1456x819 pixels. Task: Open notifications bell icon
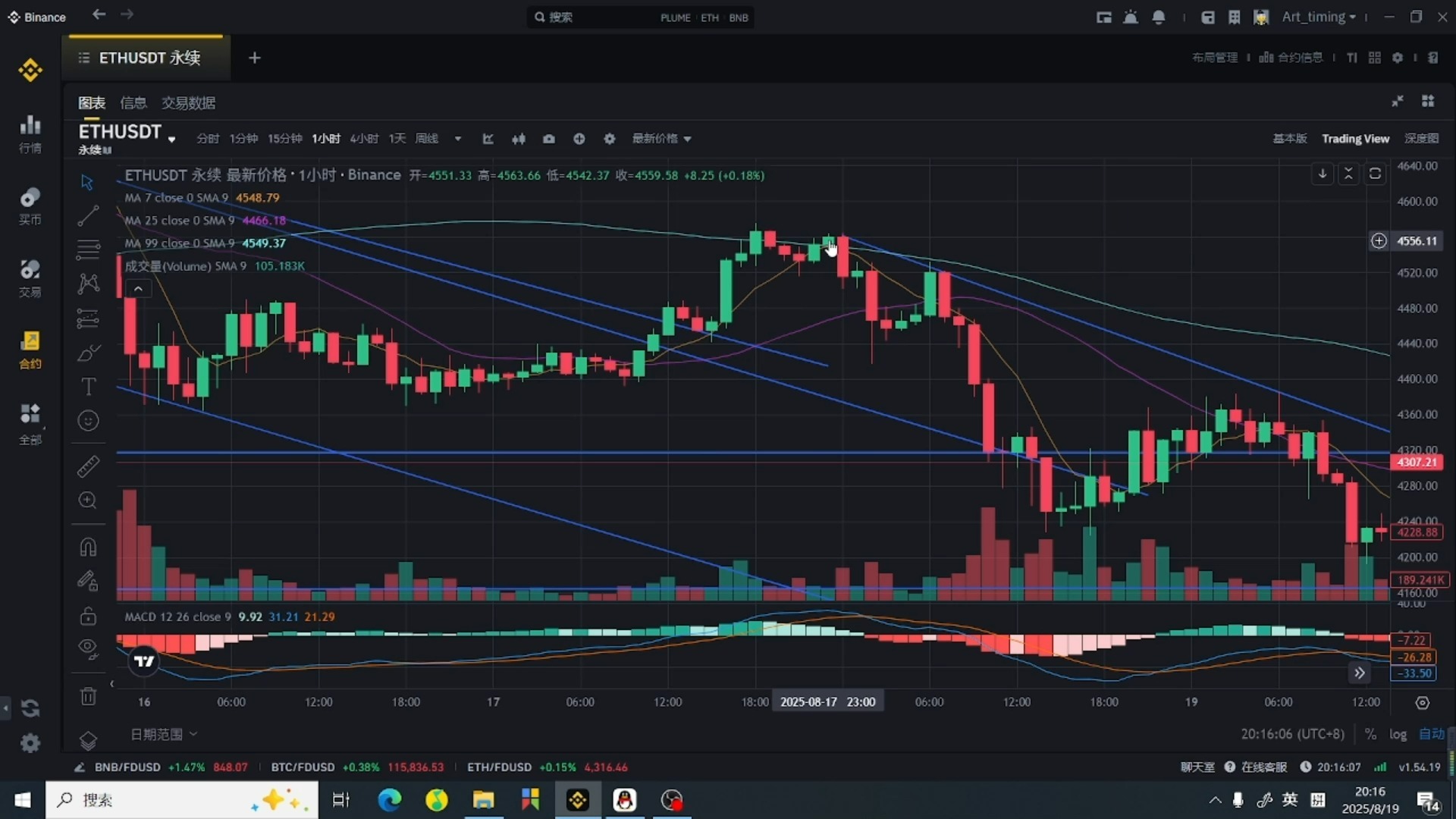[x=1158, y=17]
